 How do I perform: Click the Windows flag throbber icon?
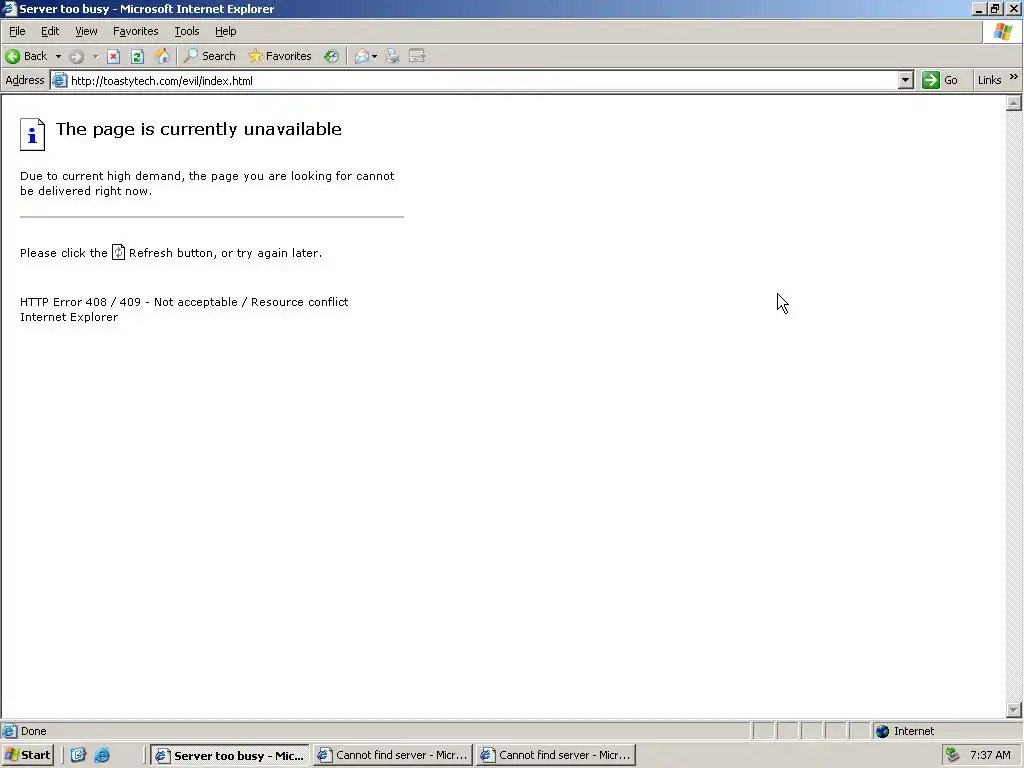click(x=1002, y=31)
